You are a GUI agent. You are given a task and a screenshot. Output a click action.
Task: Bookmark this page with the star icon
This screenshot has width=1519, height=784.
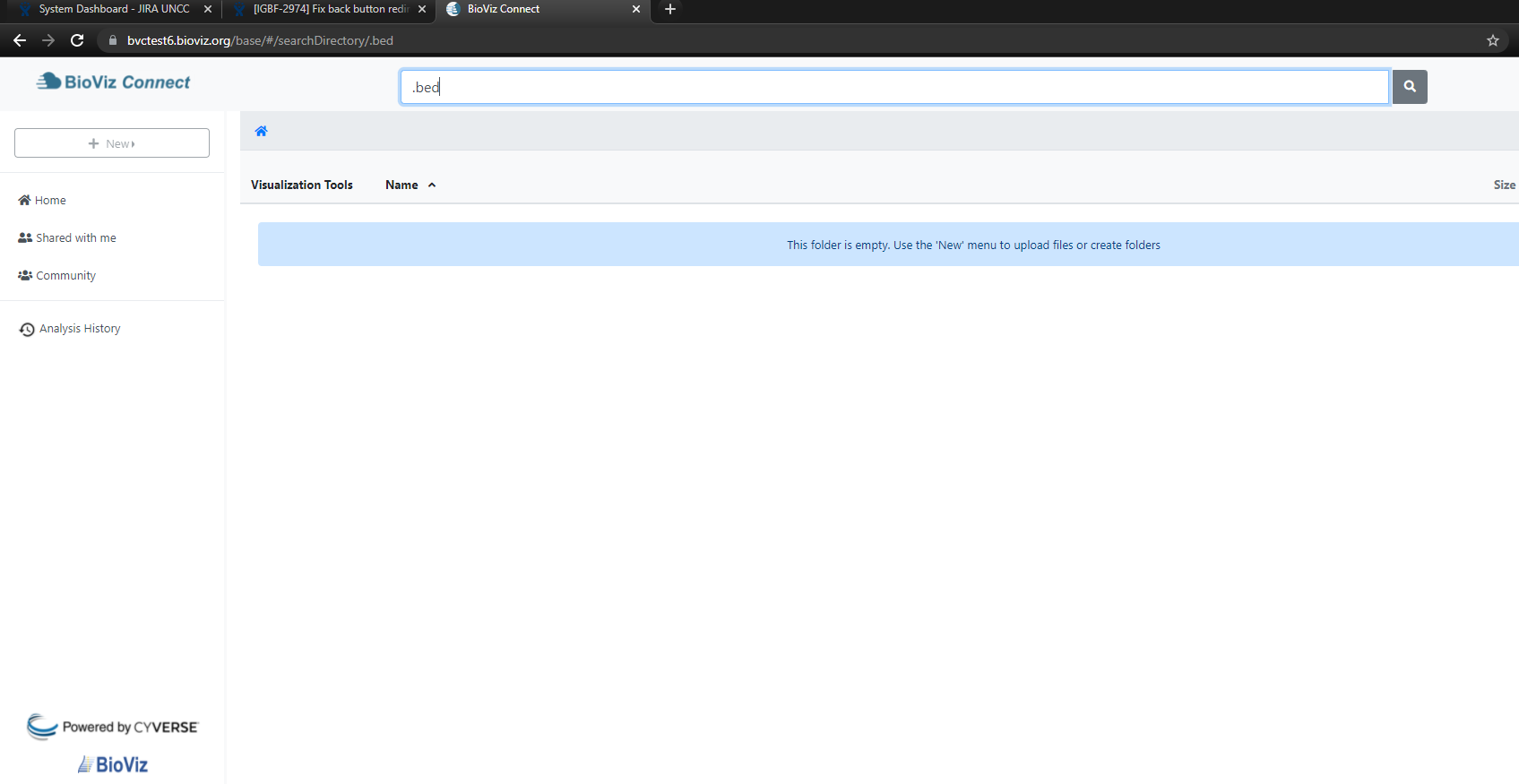[x=1492, y=40]
